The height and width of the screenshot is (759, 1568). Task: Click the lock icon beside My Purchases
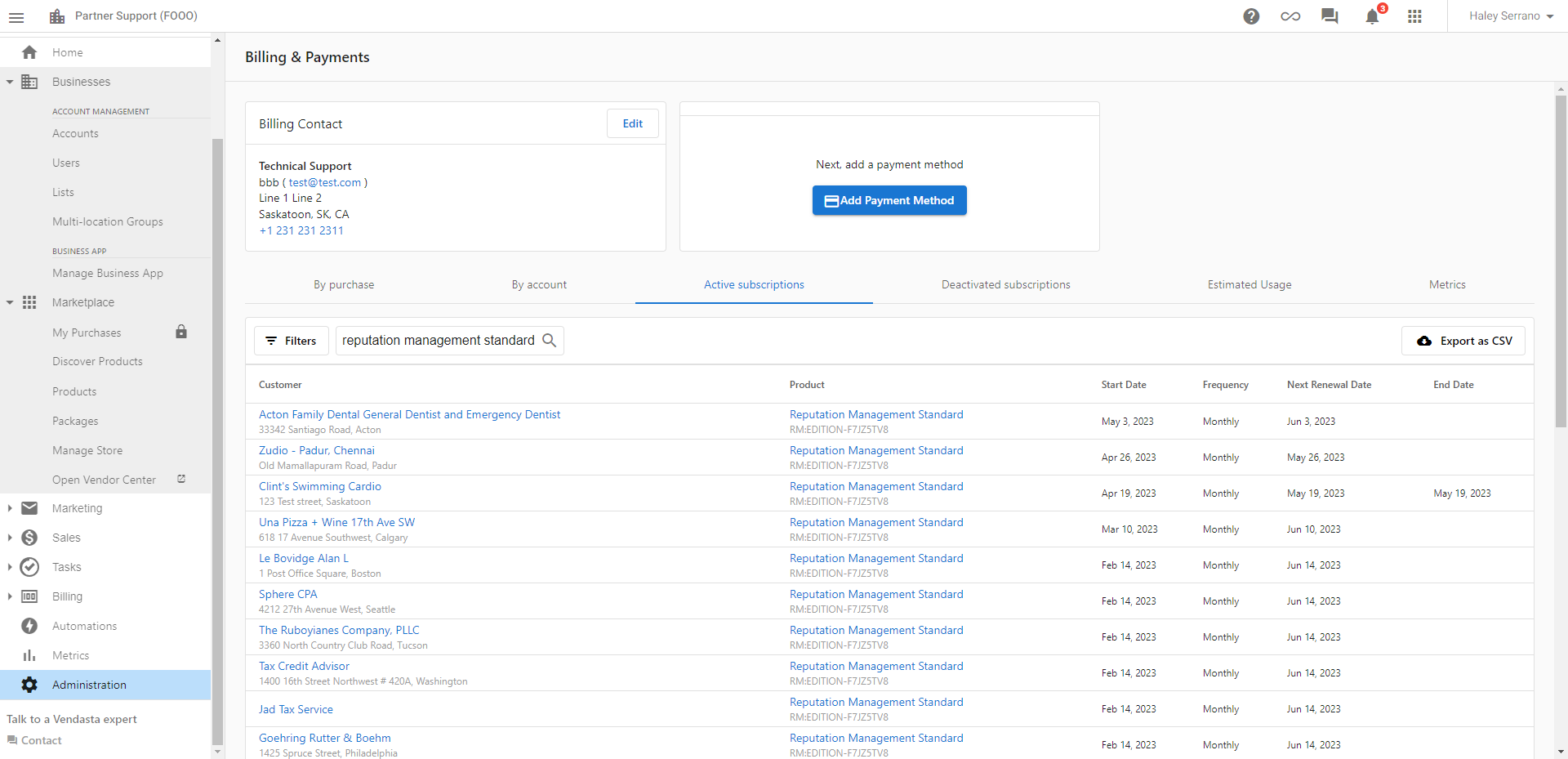point(181,332)
